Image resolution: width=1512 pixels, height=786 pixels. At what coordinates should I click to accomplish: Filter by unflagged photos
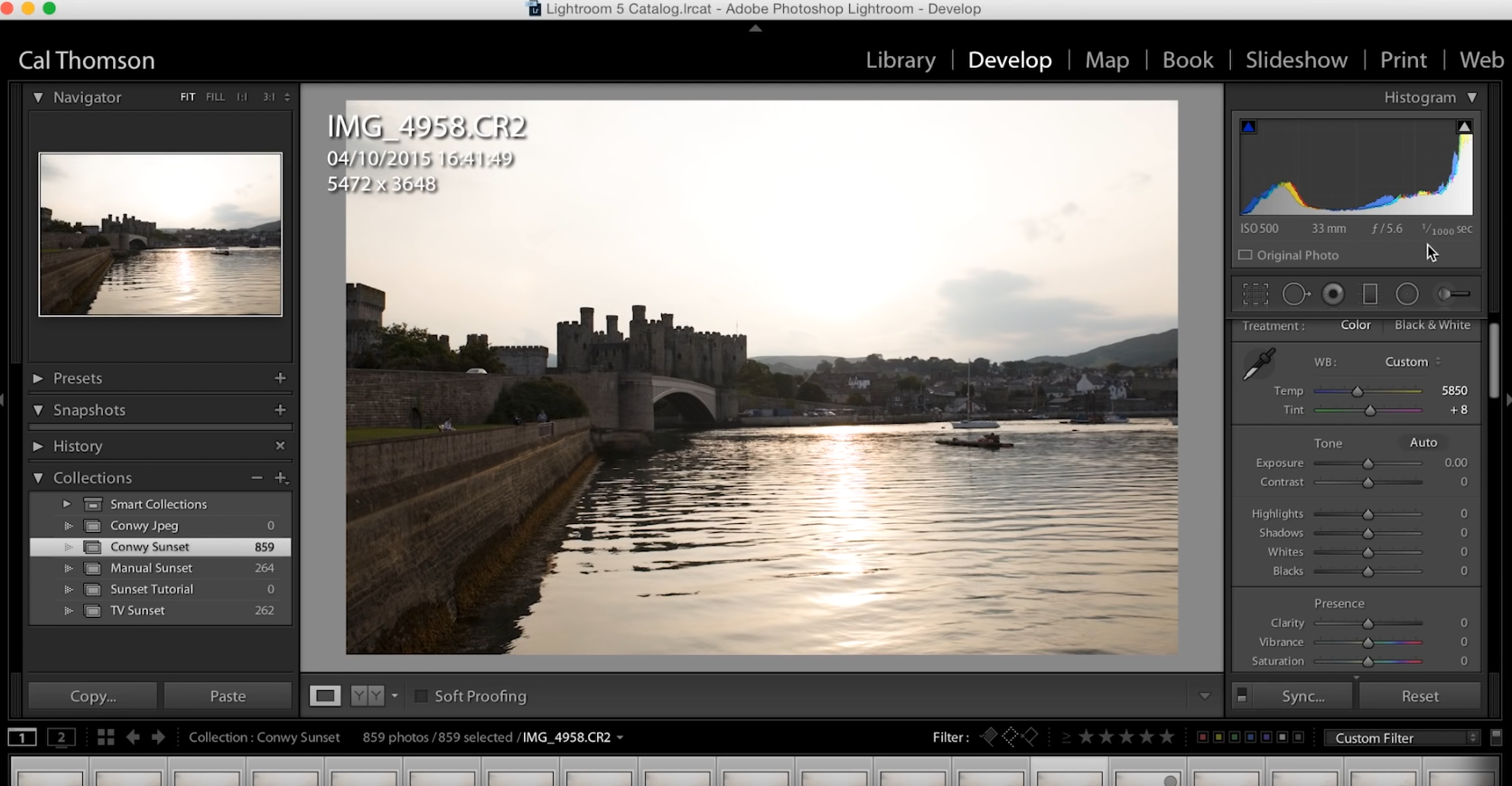click(1010, 737)
